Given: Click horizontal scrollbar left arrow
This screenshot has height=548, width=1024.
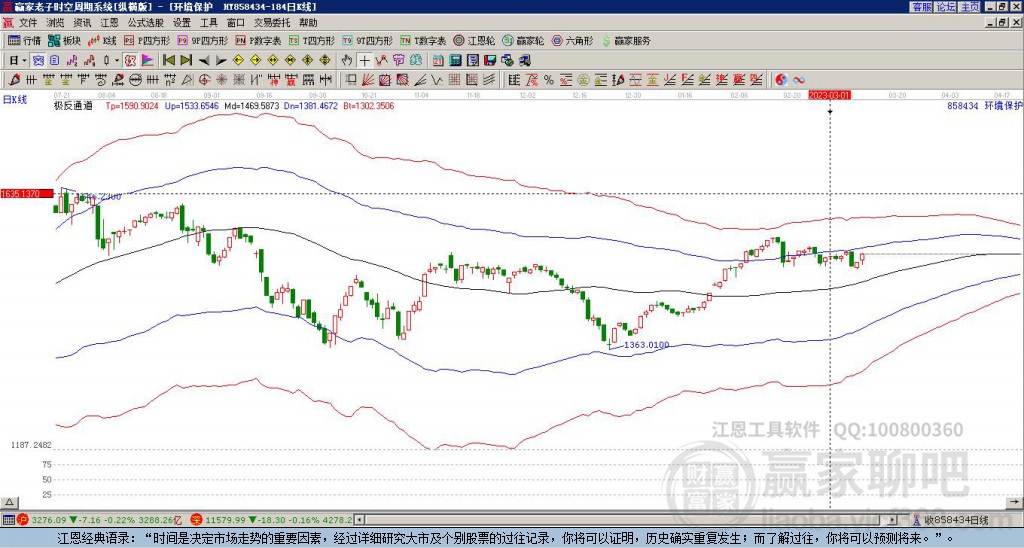Looking at the screenshot, I should coord(359,520).
